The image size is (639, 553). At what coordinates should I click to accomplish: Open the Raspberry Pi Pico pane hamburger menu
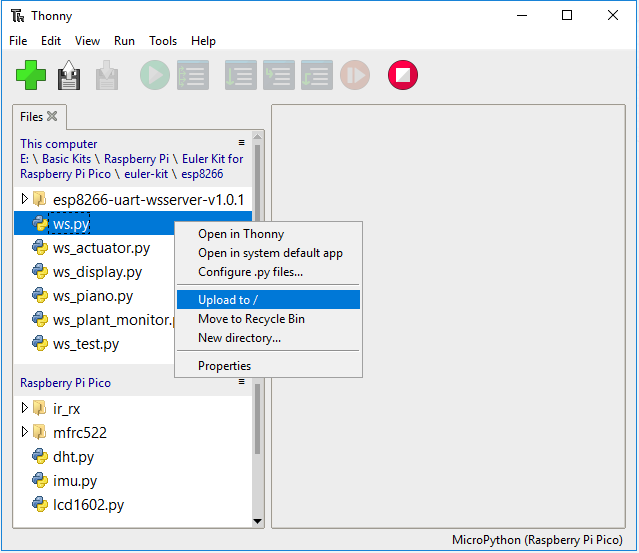pos(242,381)
